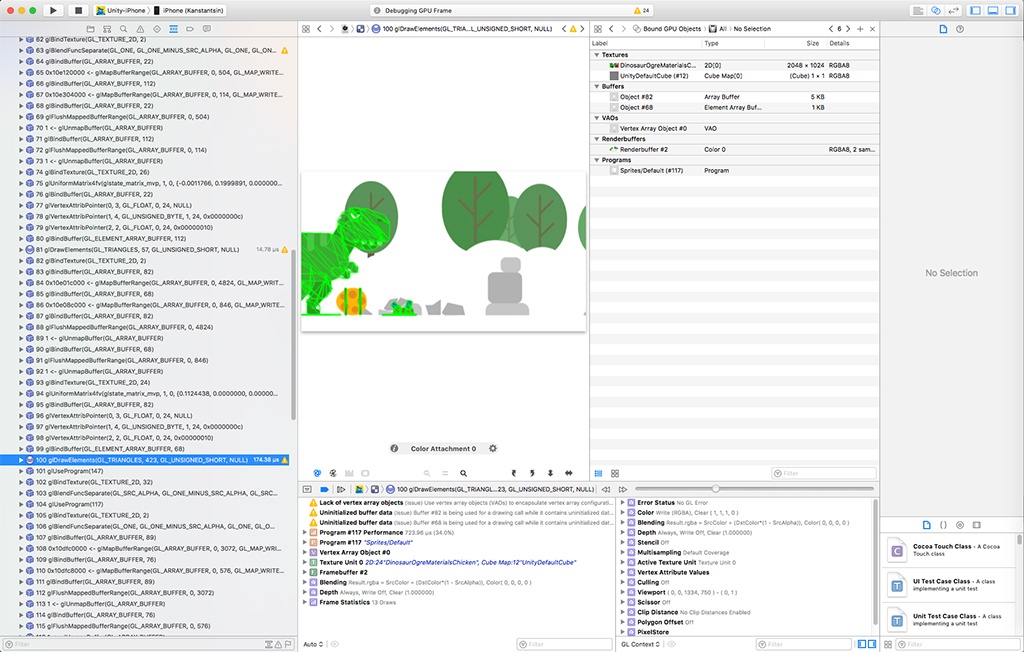Screen dimensions: 1024x652
Task: Click the Run (play) button in toolbar
Action: tap(53, 10)
